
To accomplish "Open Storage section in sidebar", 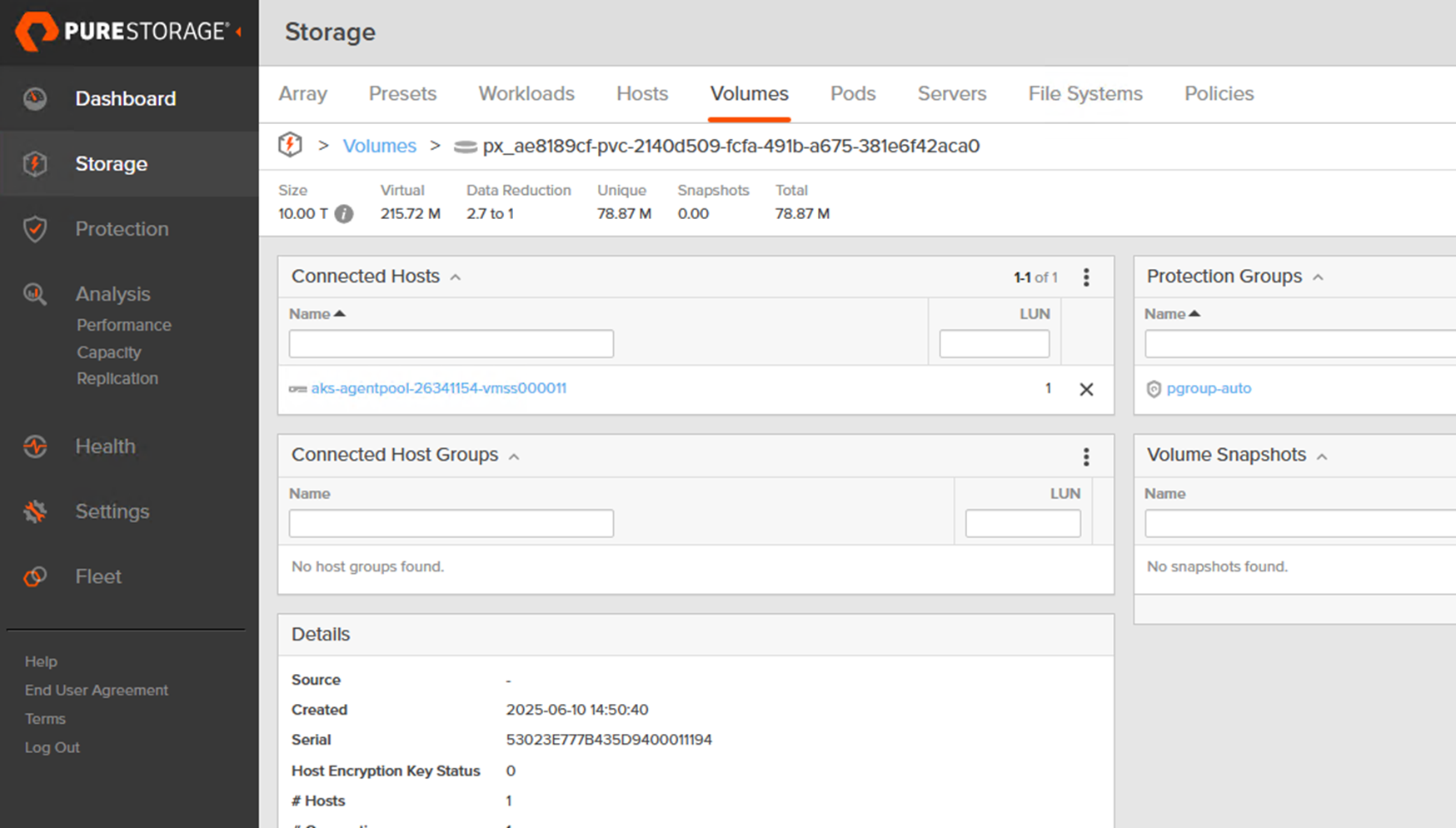I will (112, 163).
